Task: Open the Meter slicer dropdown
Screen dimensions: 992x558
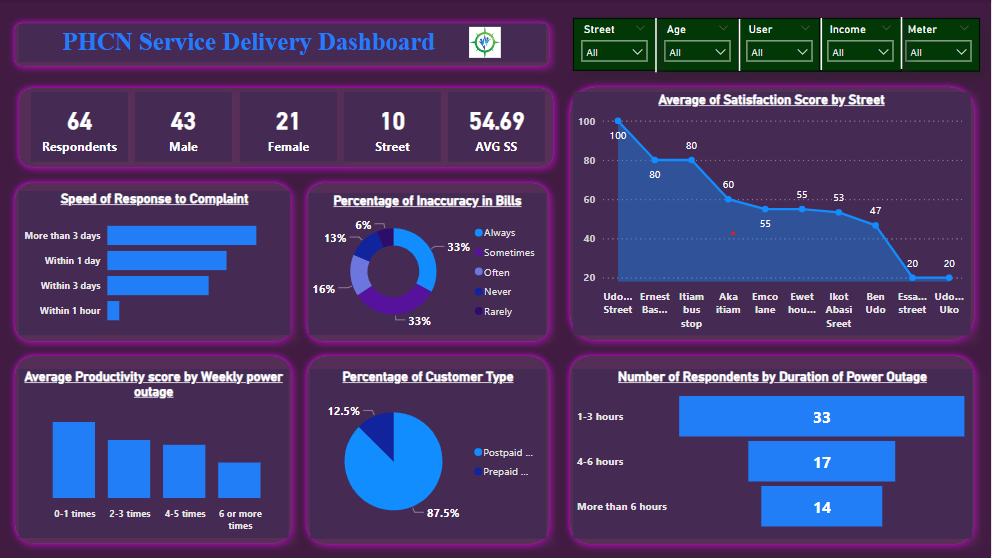Action: click(x=937, y=52)
